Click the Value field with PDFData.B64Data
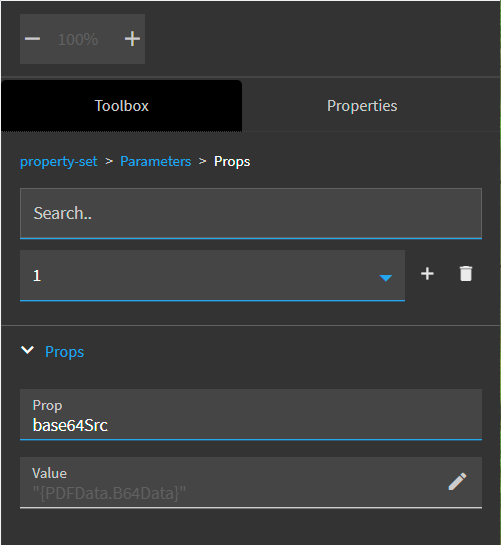 click(251, 482)
